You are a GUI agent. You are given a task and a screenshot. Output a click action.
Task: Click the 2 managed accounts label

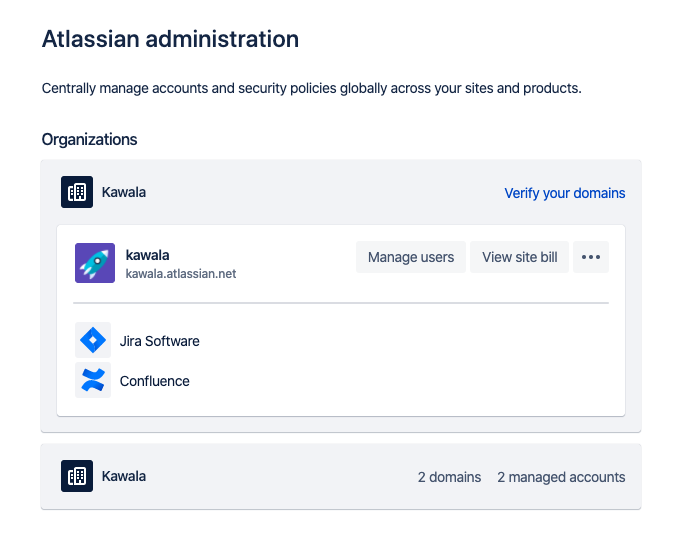561,477
